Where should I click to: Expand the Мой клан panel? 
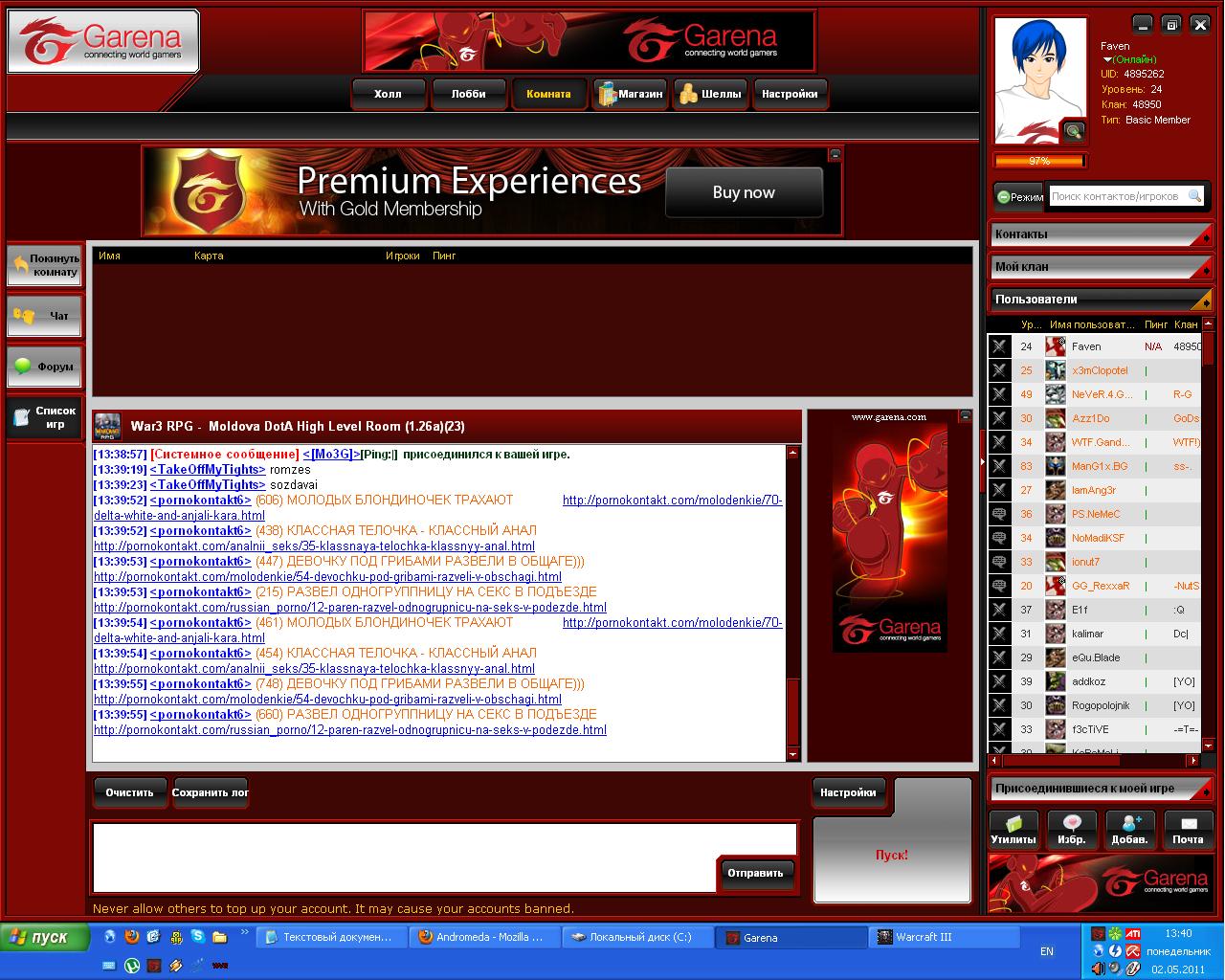click(1101, 267)
